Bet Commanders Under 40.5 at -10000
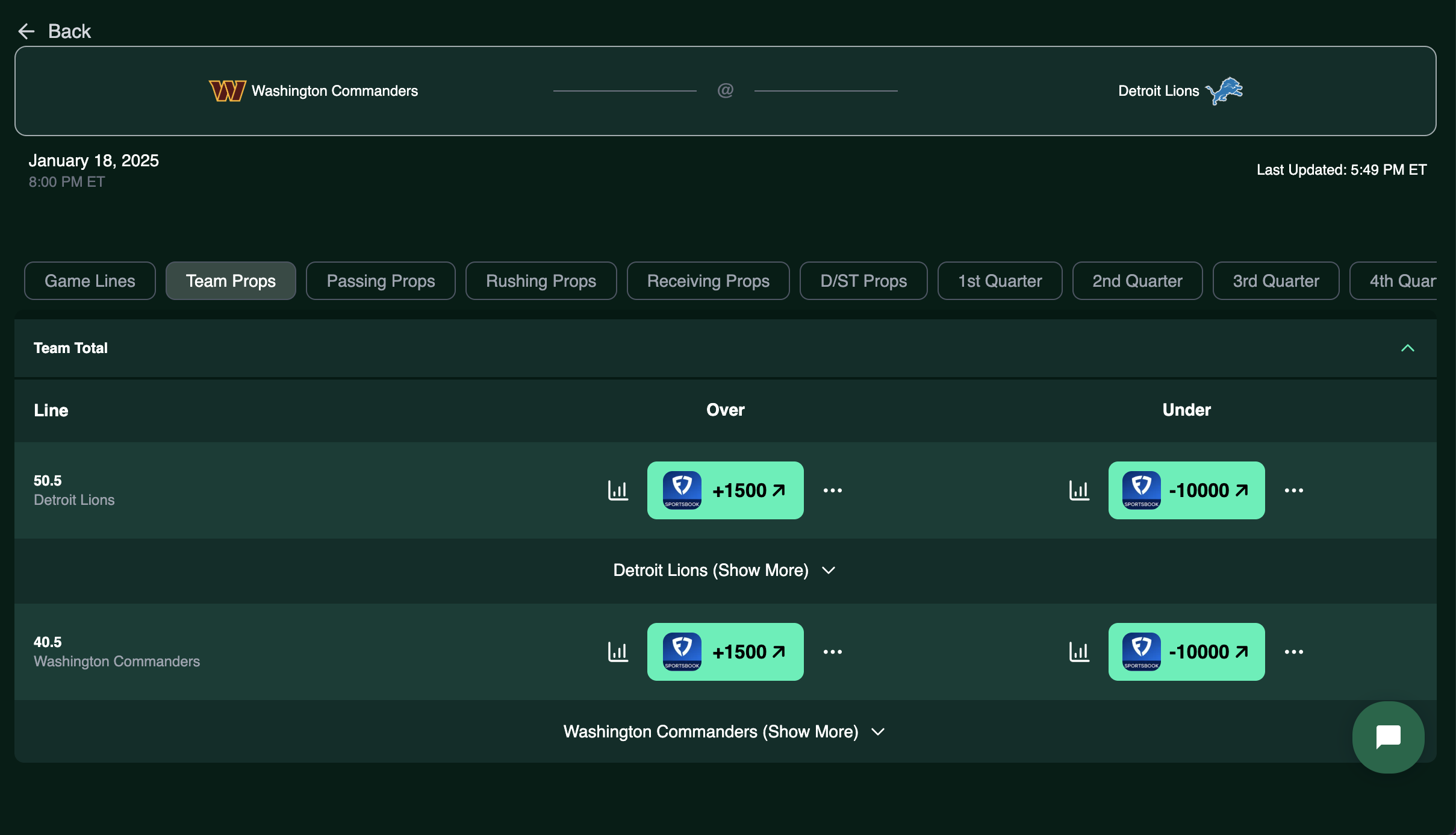1456x835 pixels. [x=1186, y=652]
